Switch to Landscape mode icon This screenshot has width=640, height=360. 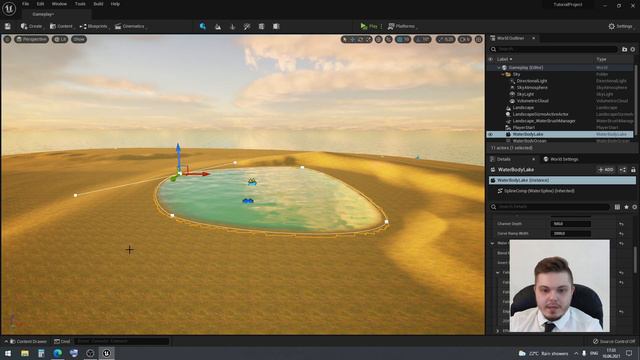coord(218,27)
